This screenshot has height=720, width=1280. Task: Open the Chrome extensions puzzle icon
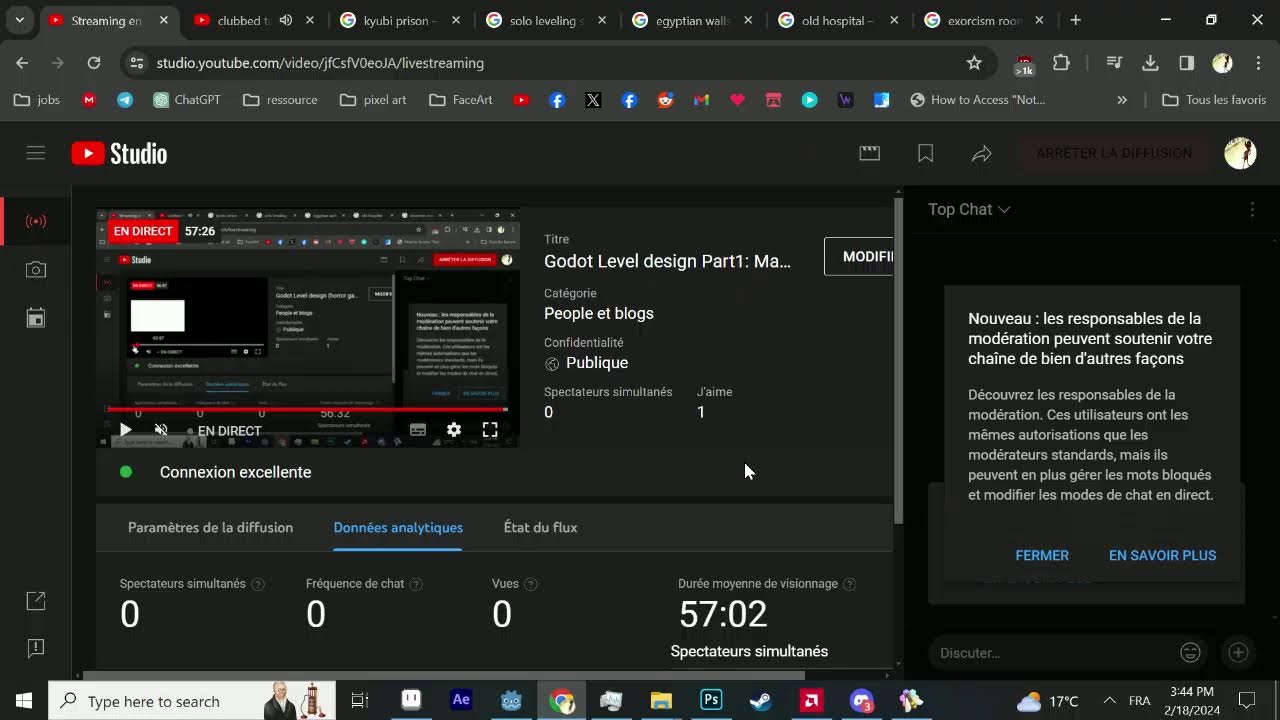(1062, 63)
